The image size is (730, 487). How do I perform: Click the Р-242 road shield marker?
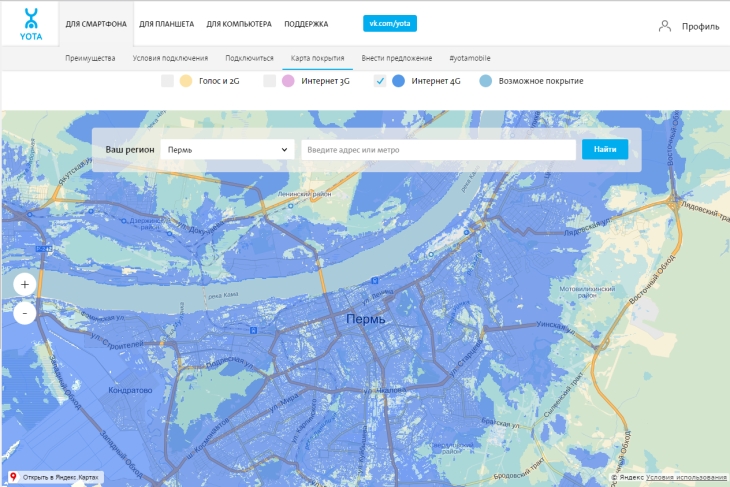(x=44, y=249)
